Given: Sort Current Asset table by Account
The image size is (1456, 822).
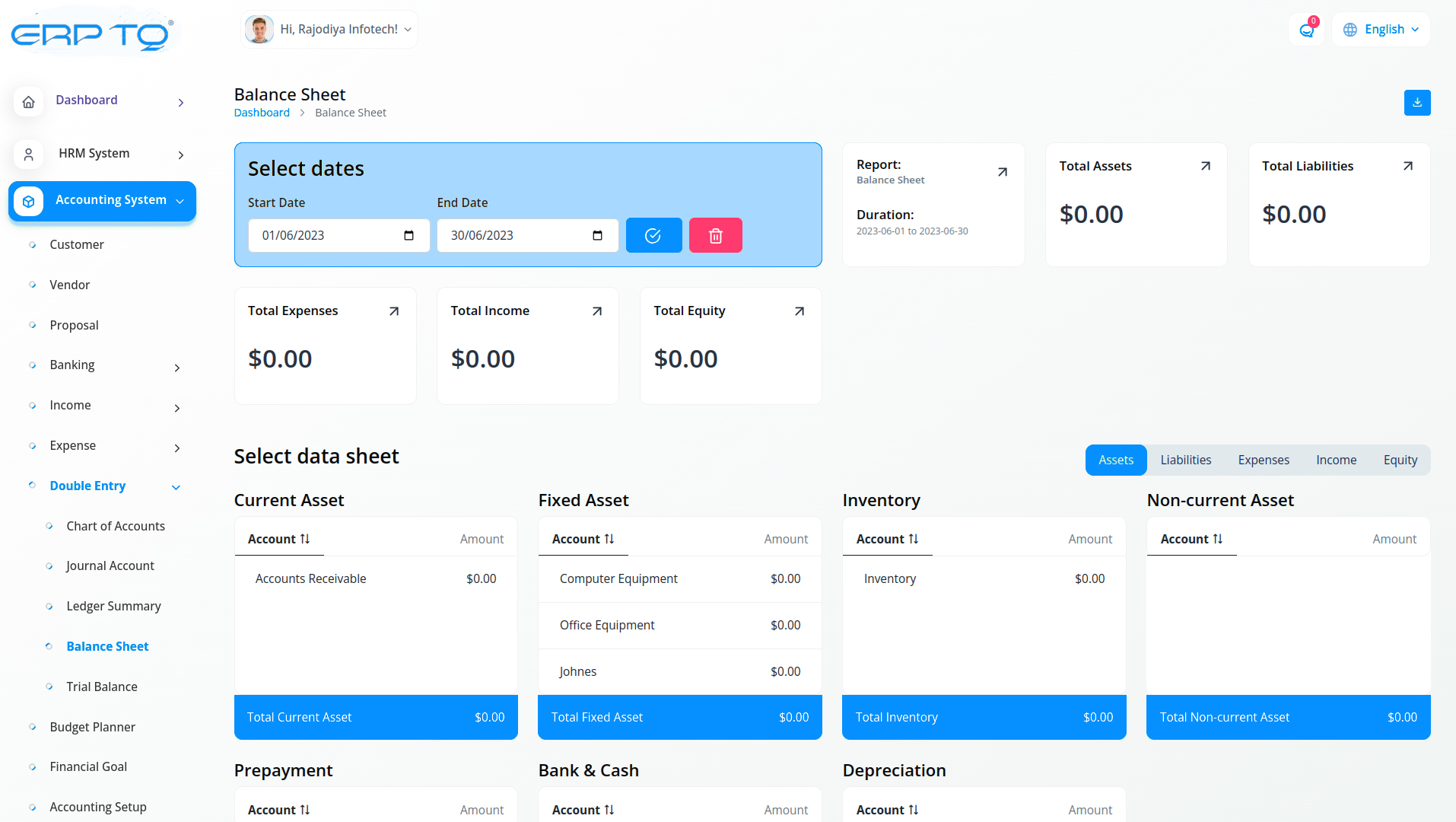Looking at the screenshot, I should [278, 539].
